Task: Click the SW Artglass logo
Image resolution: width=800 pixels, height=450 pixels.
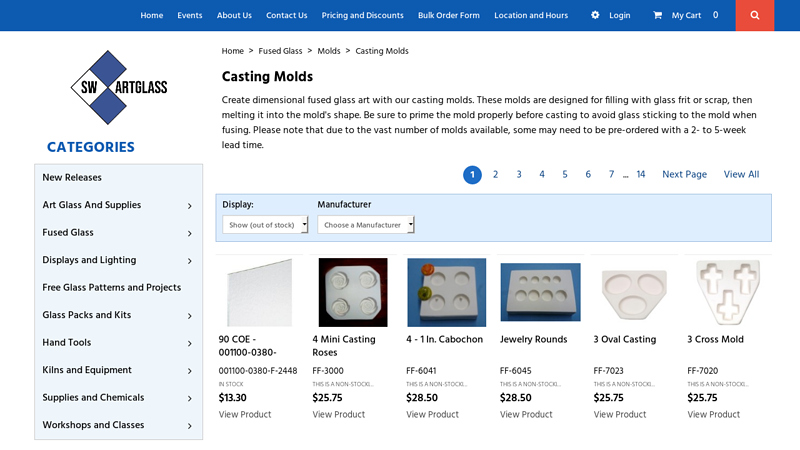Action: pos(118,88)
